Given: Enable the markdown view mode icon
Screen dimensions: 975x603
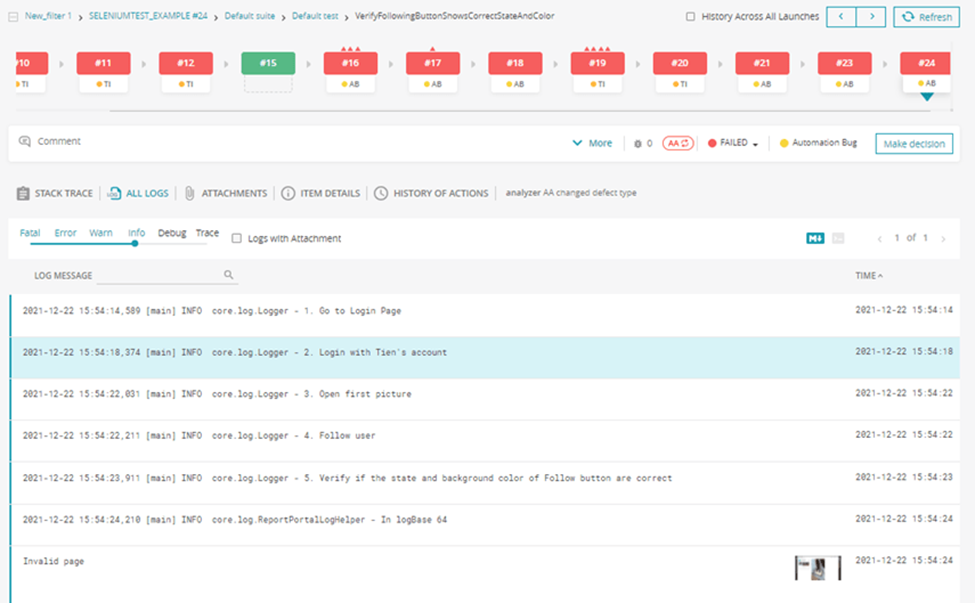Looking at the screenshot, I should (815, 238).
